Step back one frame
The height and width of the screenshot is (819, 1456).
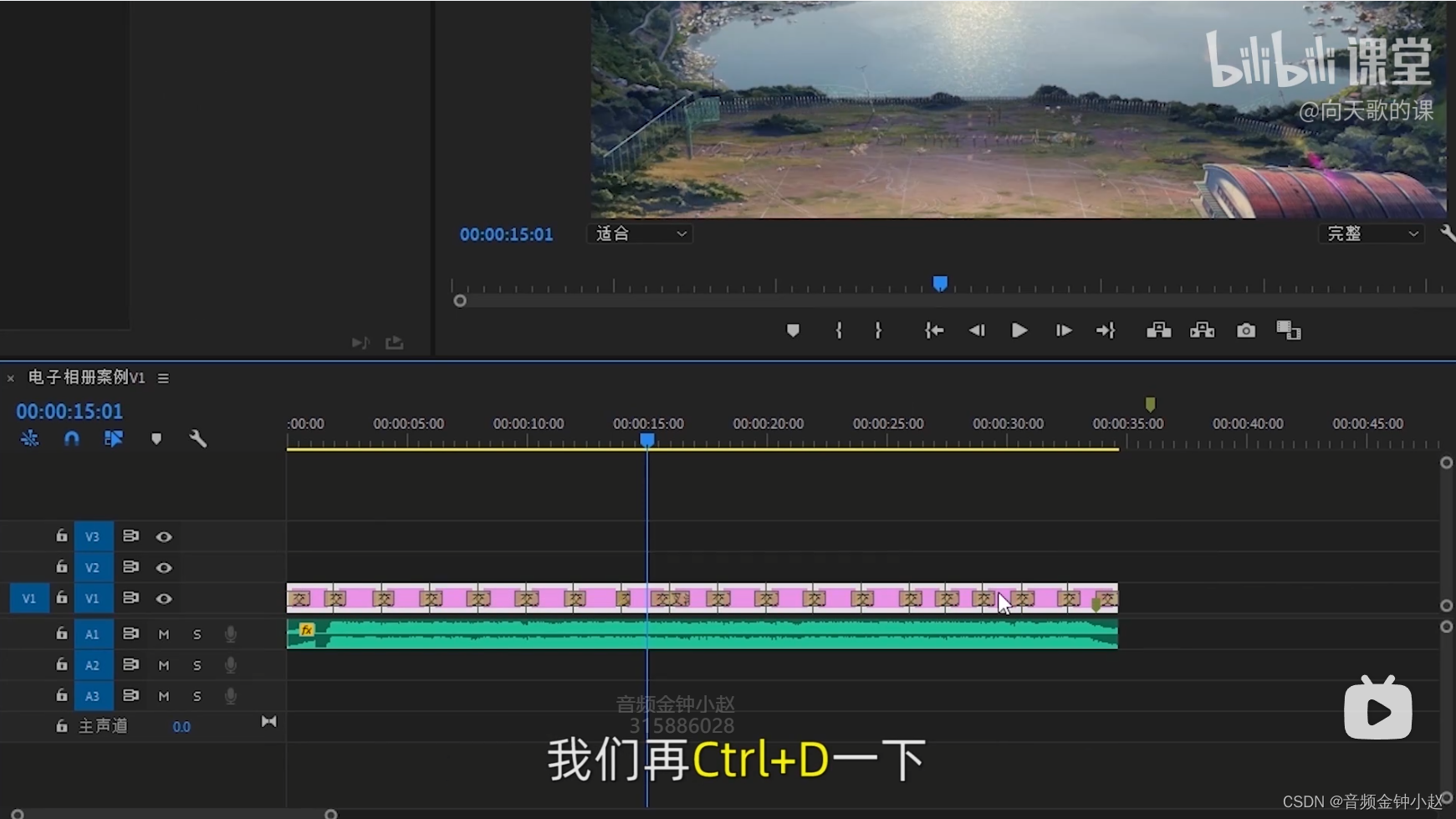tap(976, 330)
